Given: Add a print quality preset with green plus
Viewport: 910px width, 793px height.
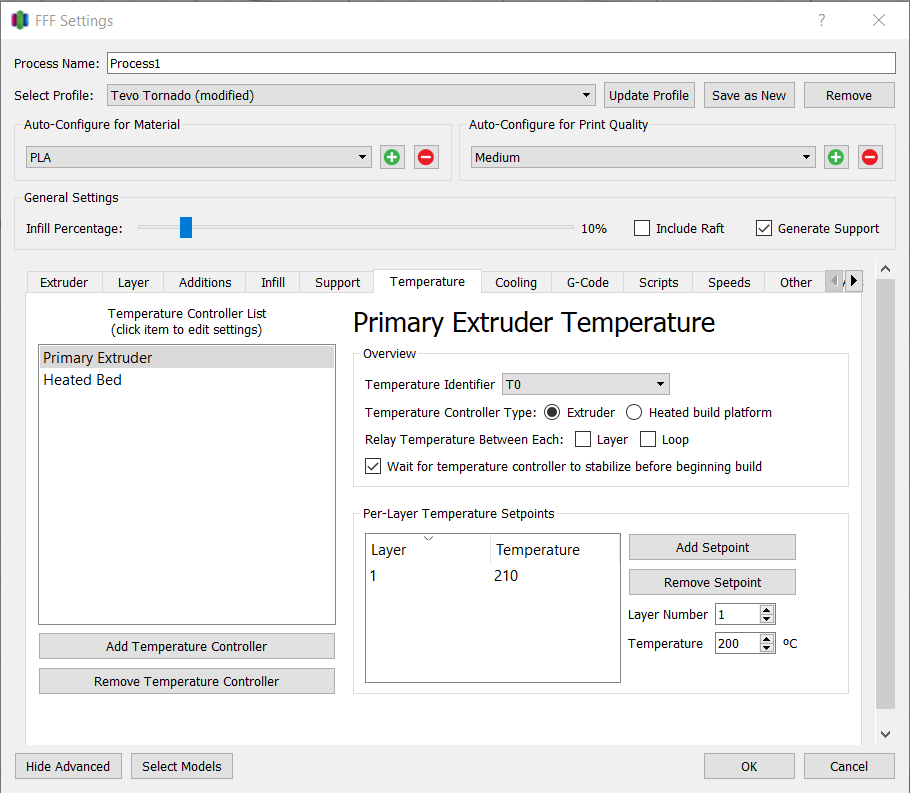Looking at the screenshot, I should pos(836,157).
